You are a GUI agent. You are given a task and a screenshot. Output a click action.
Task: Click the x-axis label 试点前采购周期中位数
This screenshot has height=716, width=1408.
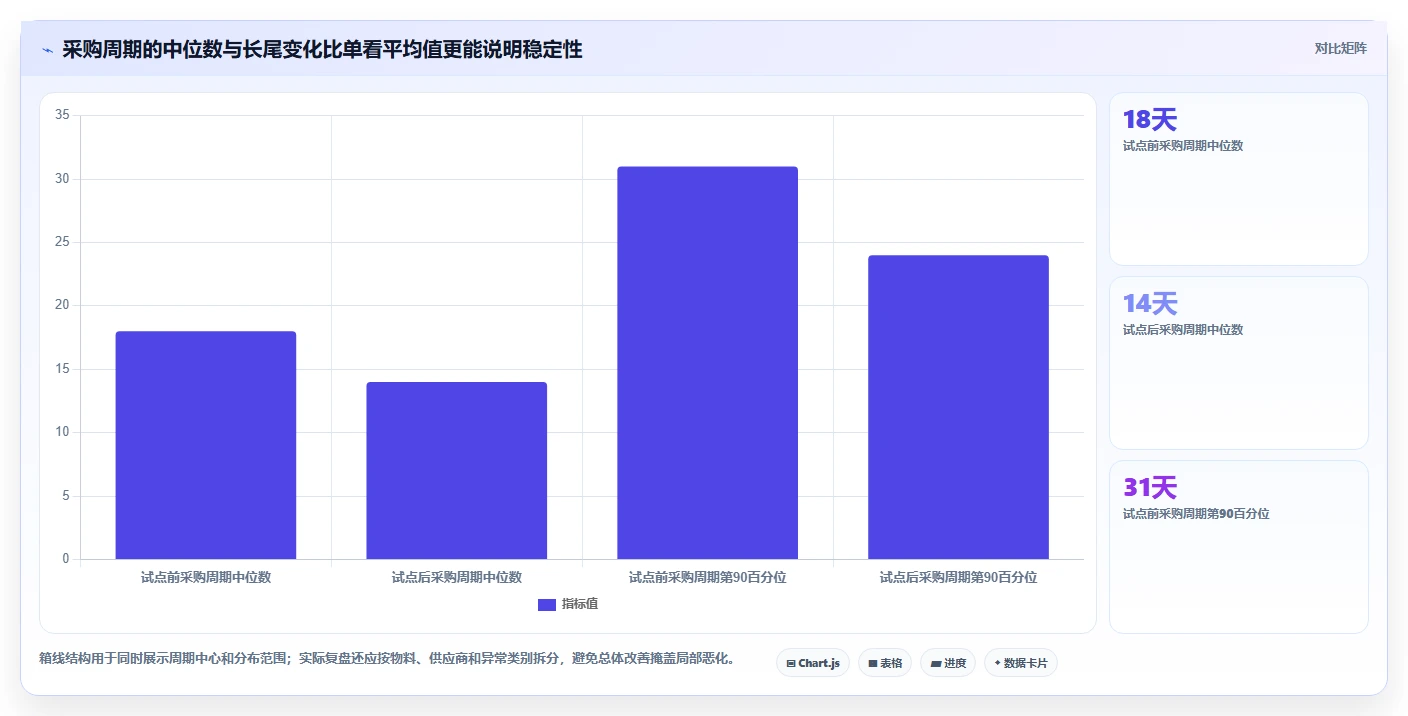206,577
